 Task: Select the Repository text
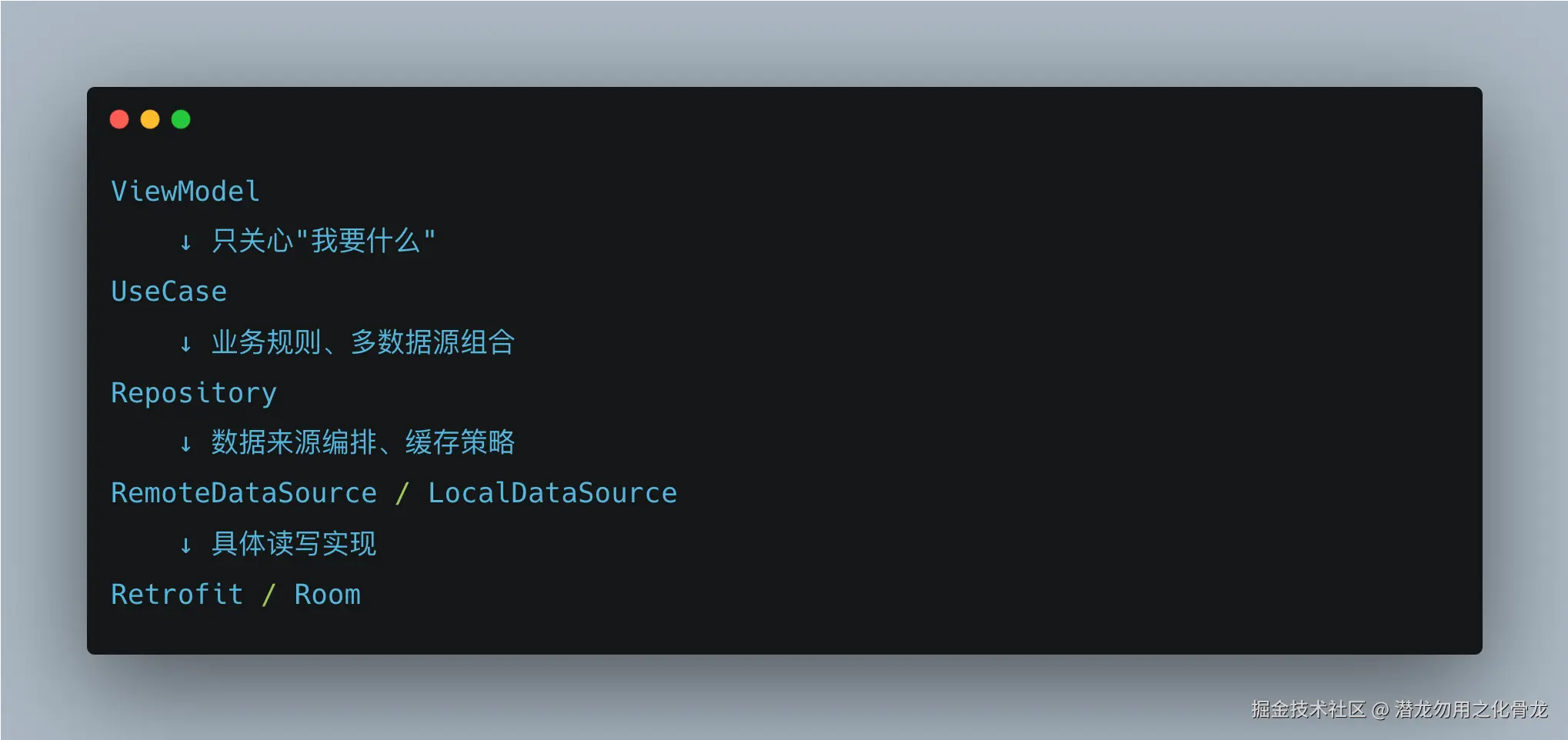click(x=193, y=393)
